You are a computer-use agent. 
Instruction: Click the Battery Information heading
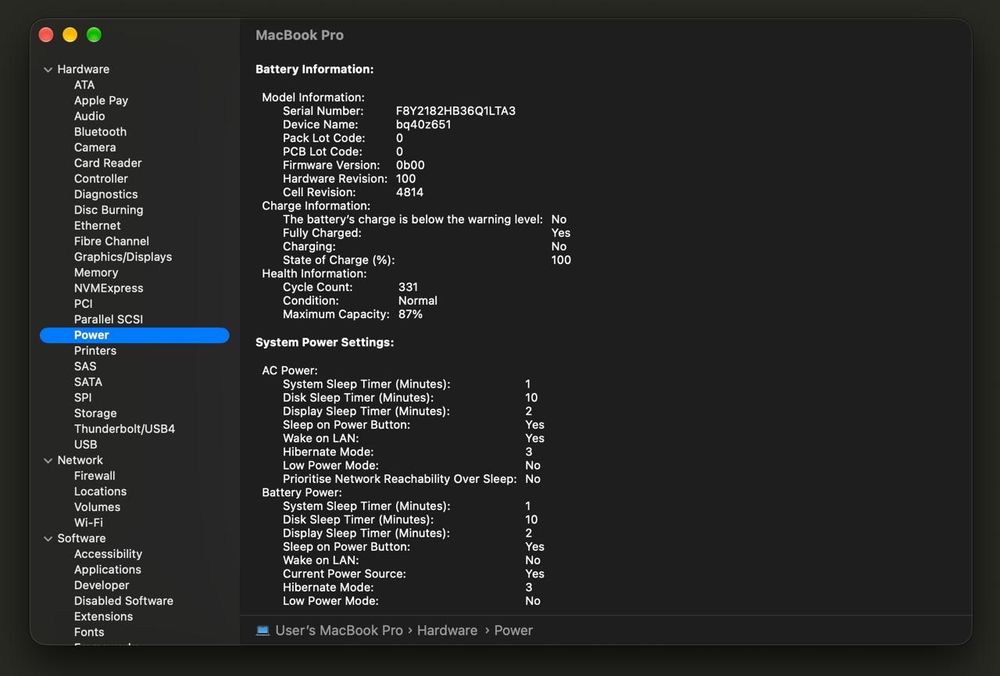coord(314,70)
